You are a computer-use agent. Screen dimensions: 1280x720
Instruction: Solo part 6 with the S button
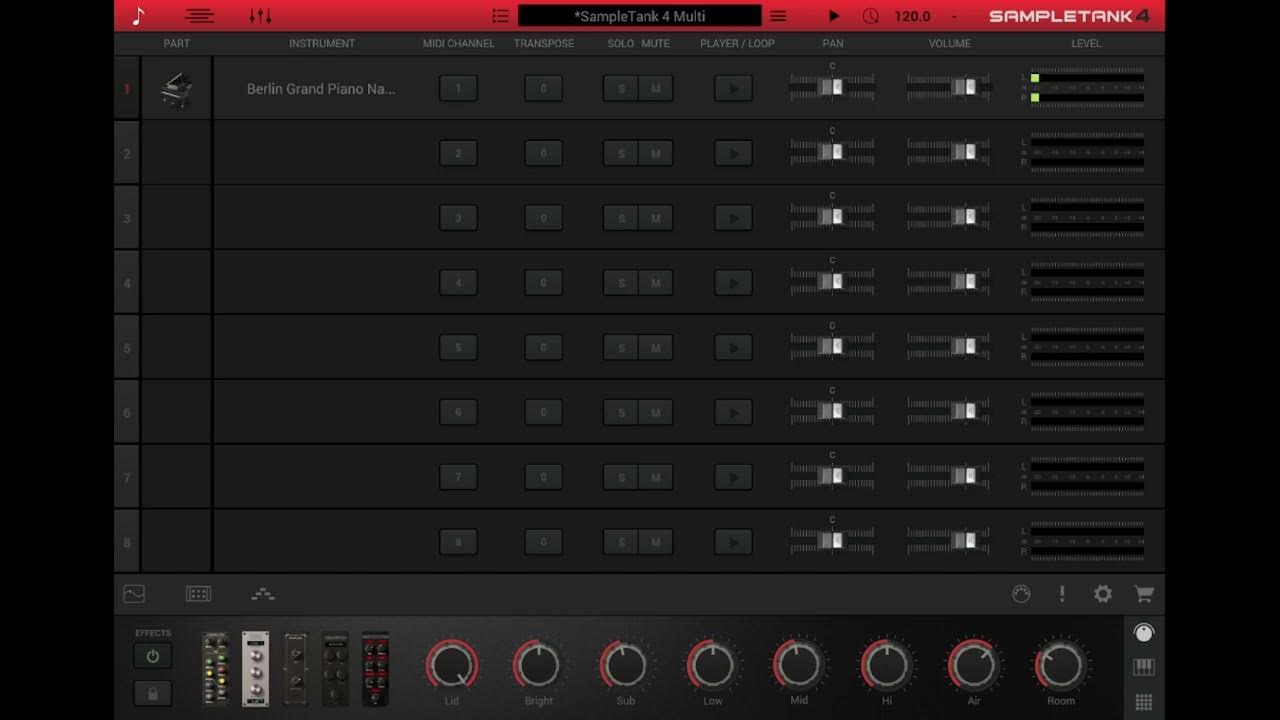[x=621, y=412]
